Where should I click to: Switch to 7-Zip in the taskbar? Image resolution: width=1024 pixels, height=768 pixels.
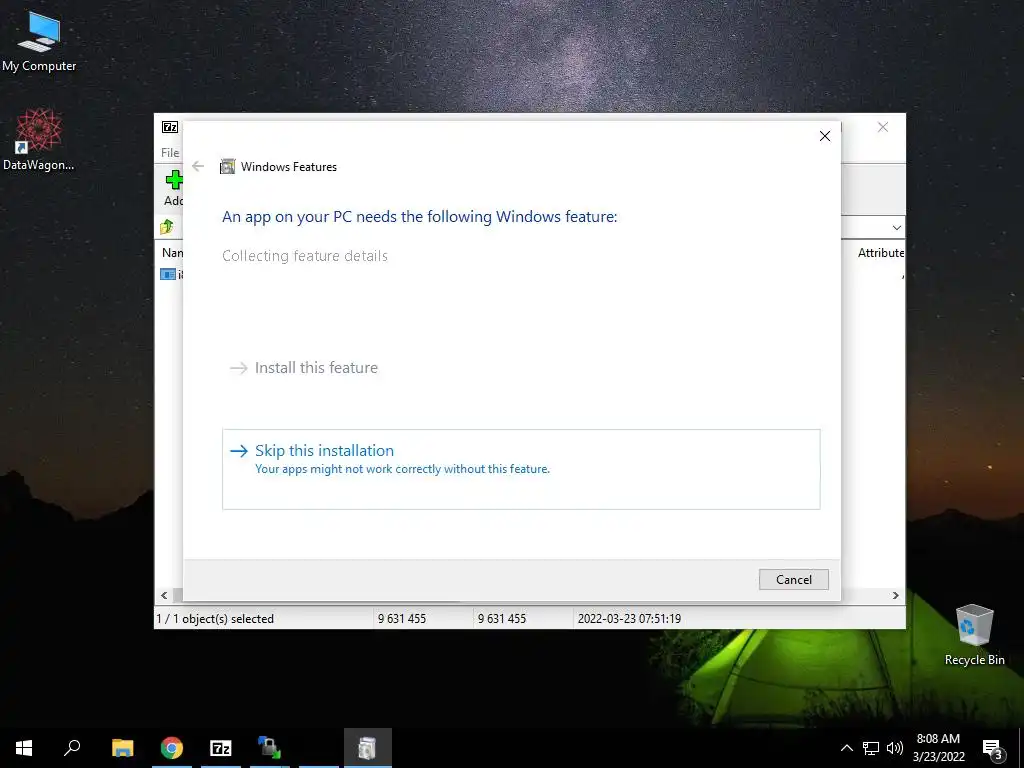[221, 748]
